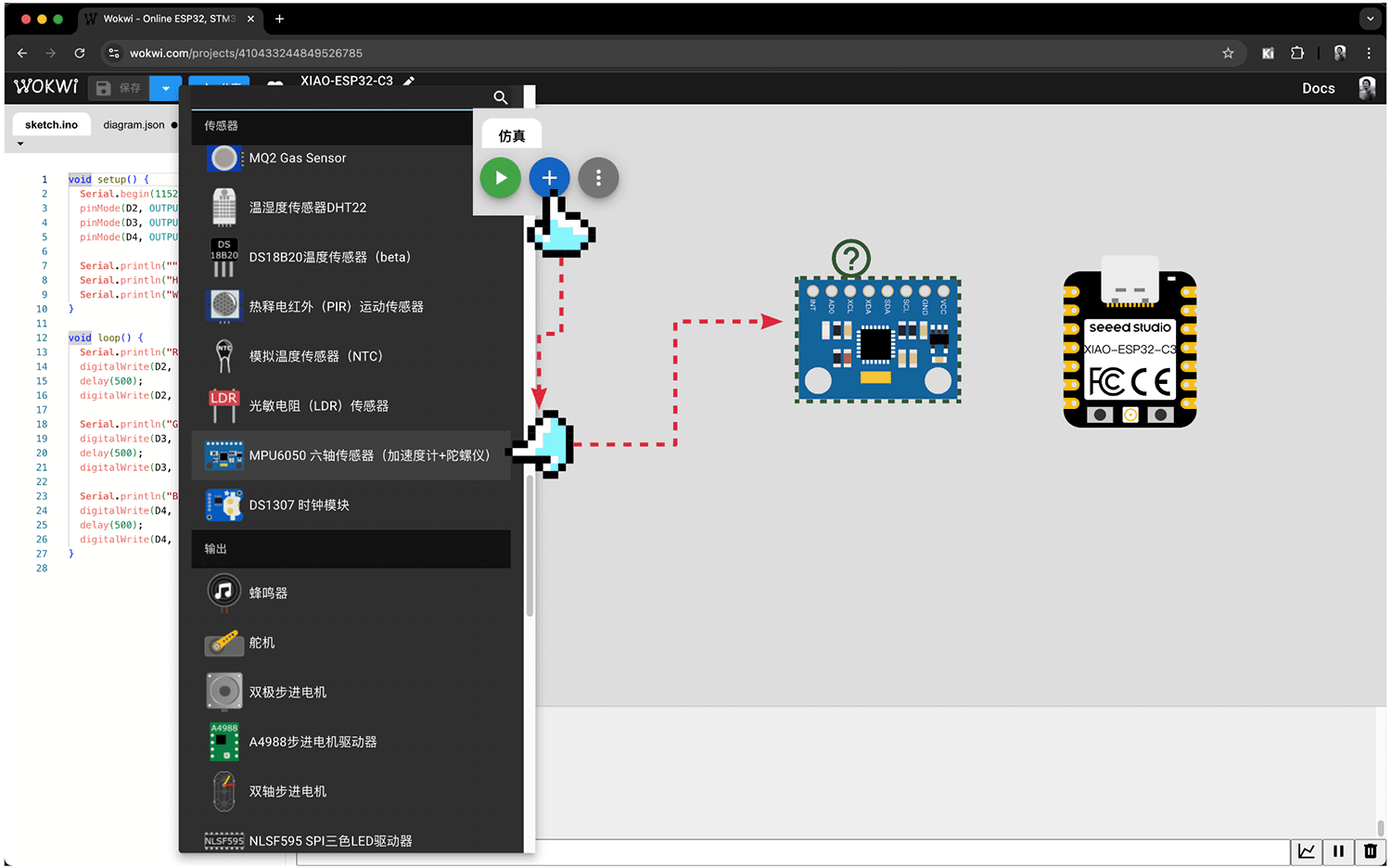Clear serial monitor with trash icon
1391x868 pixels.
[x=1370, y=851]
